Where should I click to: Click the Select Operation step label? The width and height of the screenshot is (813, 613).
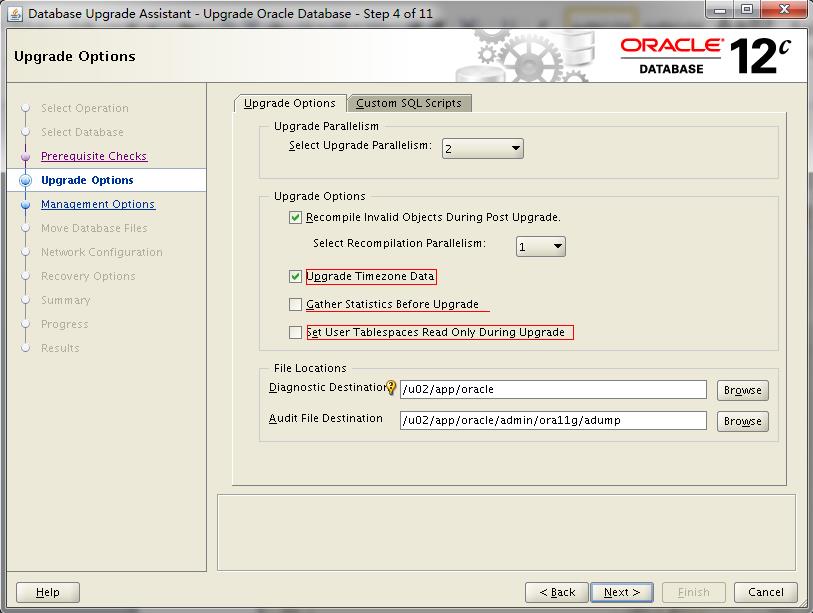(x=85, y=108)
